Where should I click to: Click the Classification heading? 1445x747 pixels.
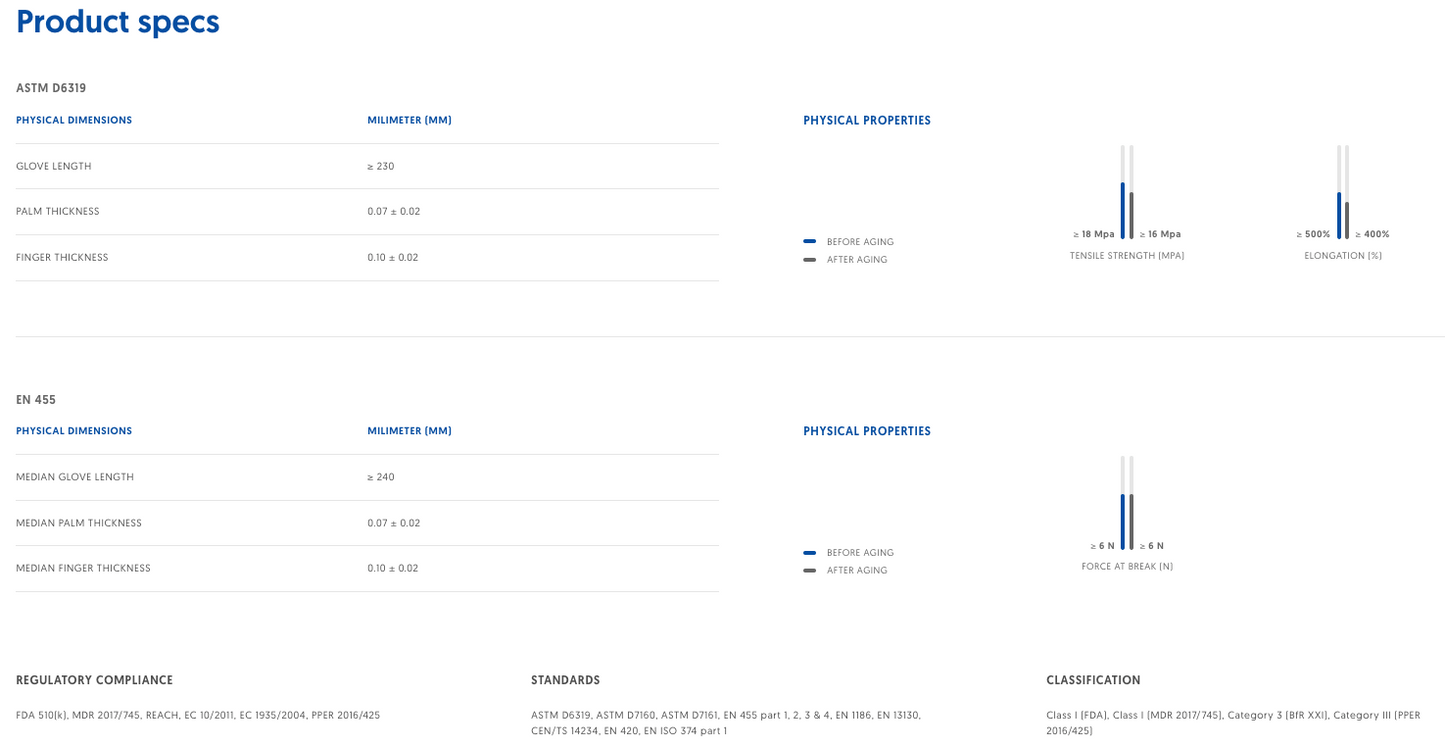[x=1093, y=680]
